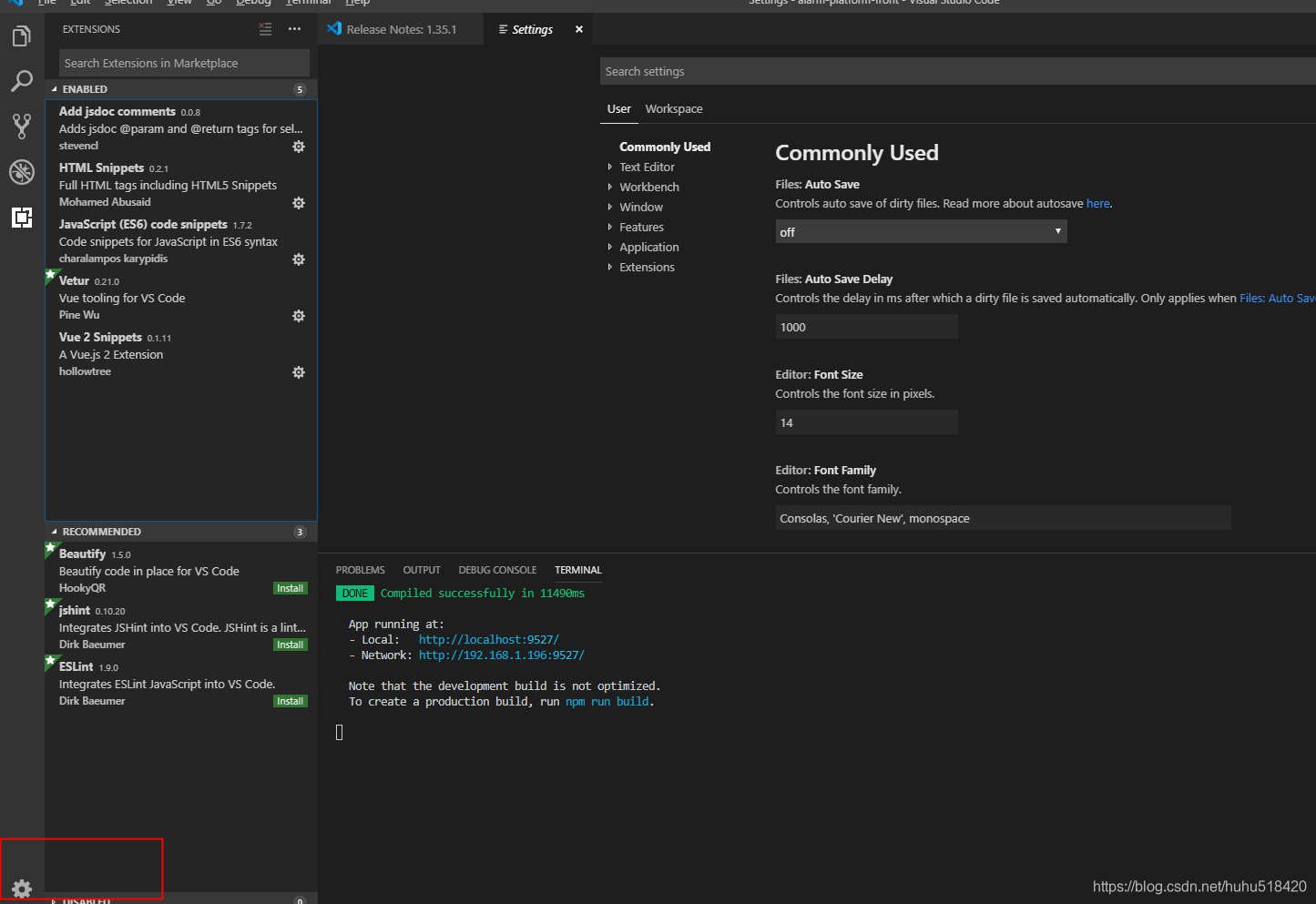Open the Source Control view
1316x904 pixels.
point(22,126)
